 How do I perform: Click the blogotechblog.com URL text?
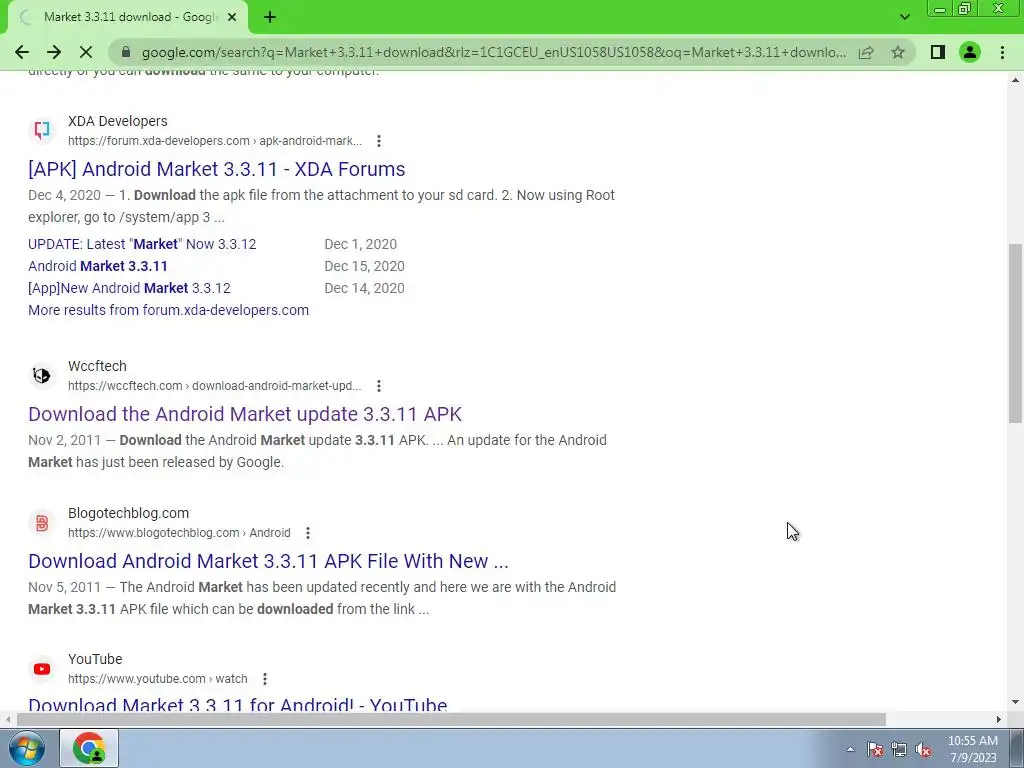pos(179,533)
